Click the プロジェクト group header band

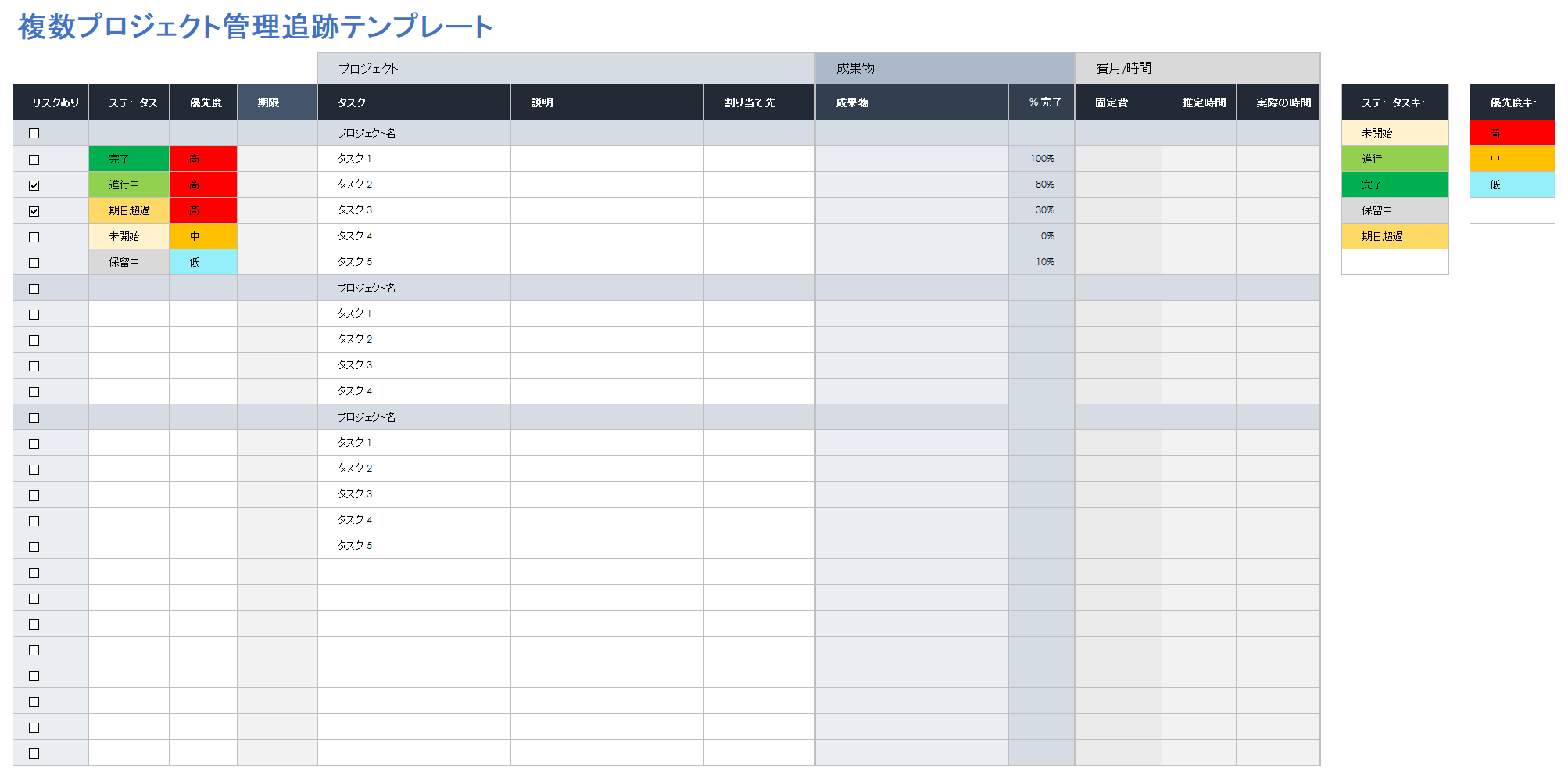(x=566, y=68)
